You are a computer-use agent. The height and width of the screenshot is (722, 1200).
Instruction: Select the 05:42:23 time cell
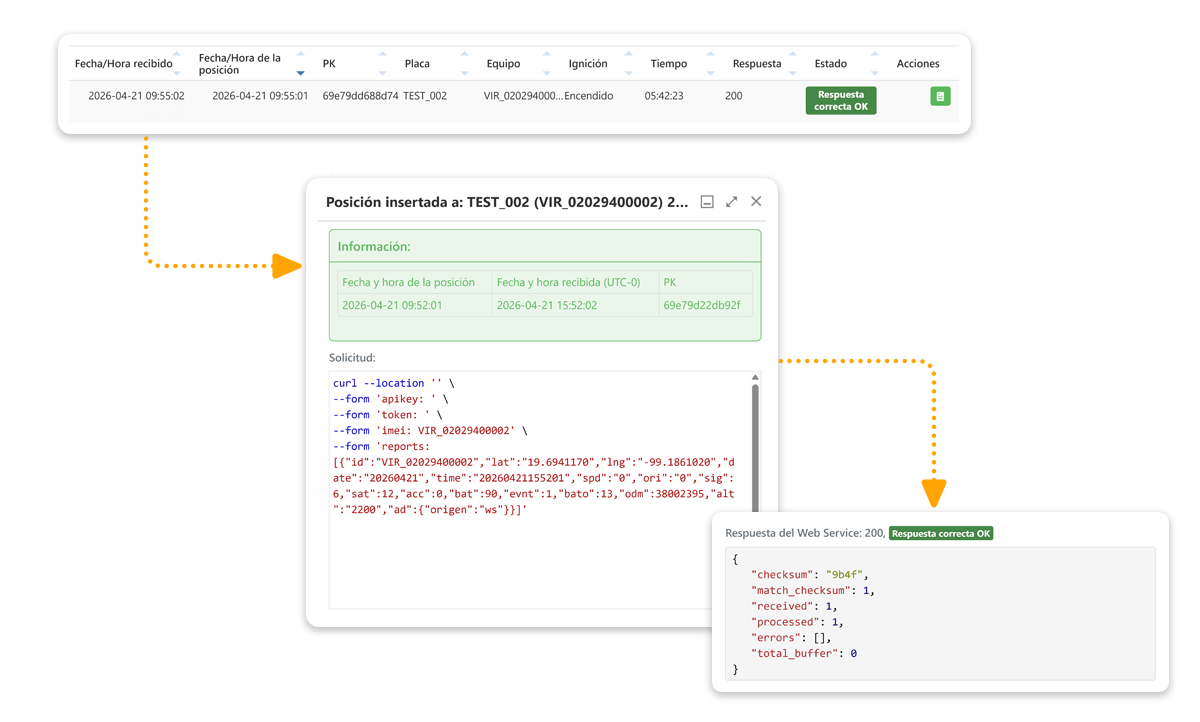click(x=664, y=96)
